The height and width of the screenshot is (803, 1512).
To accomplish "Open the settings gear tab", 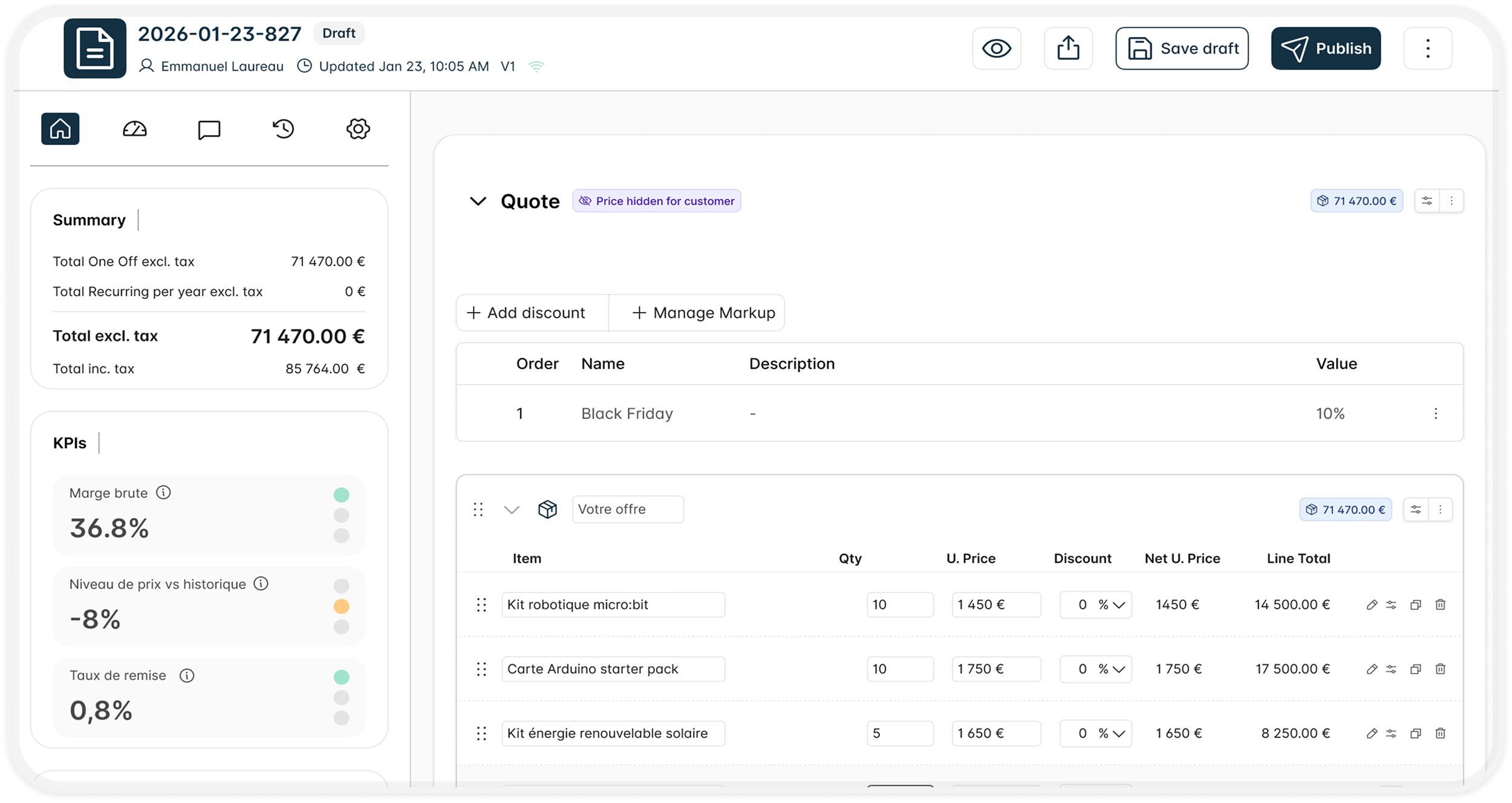I will click(x=358, y=129).
